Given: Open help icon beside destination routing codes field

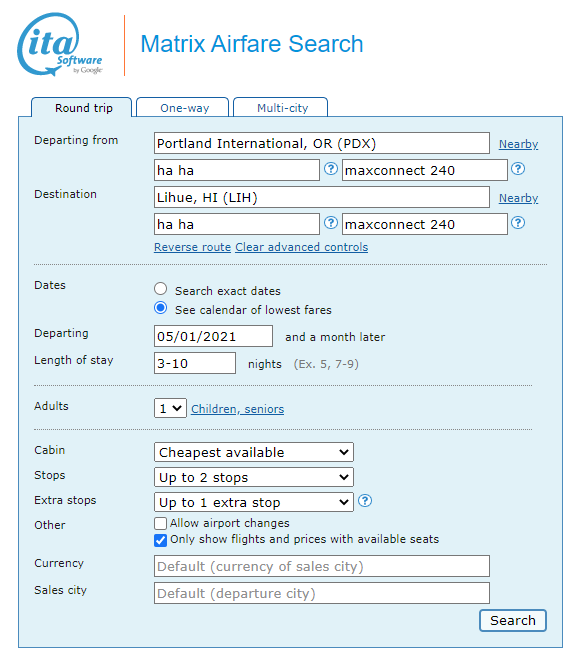Looking at the screenshot, I should pos(331,223).
